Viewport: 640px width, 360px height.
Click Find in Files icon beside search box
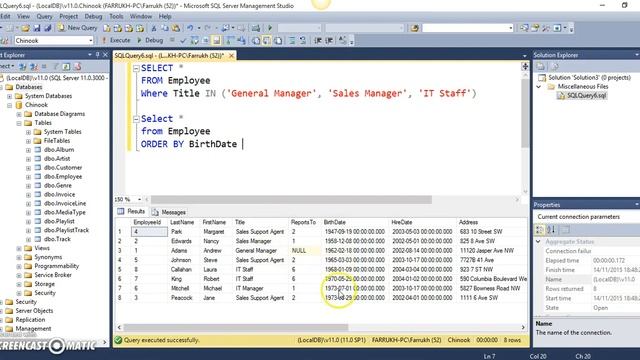pyautogui.click(x=415, y=28)
